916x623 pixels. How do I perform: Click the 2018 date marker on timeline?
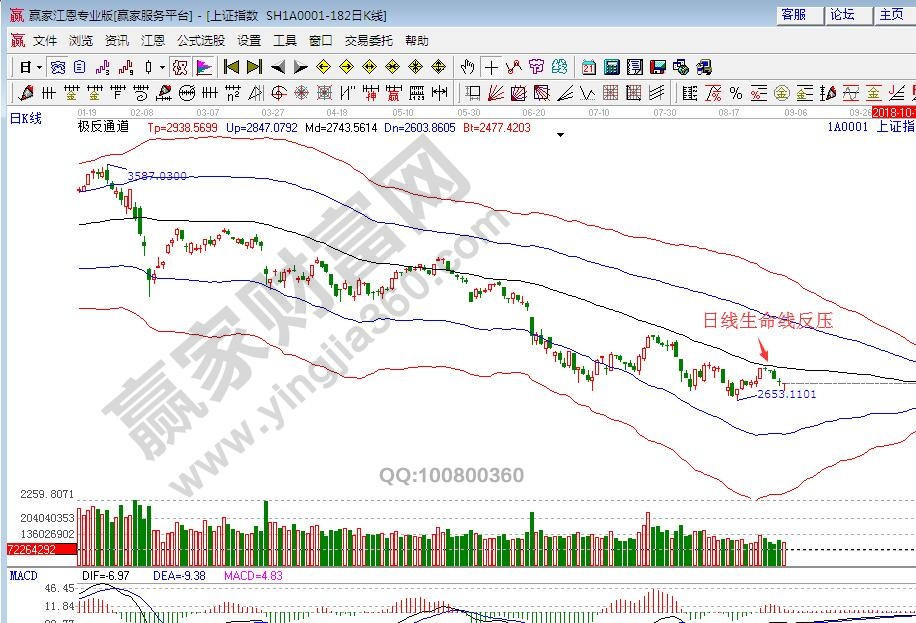click(x=893, y=112)
